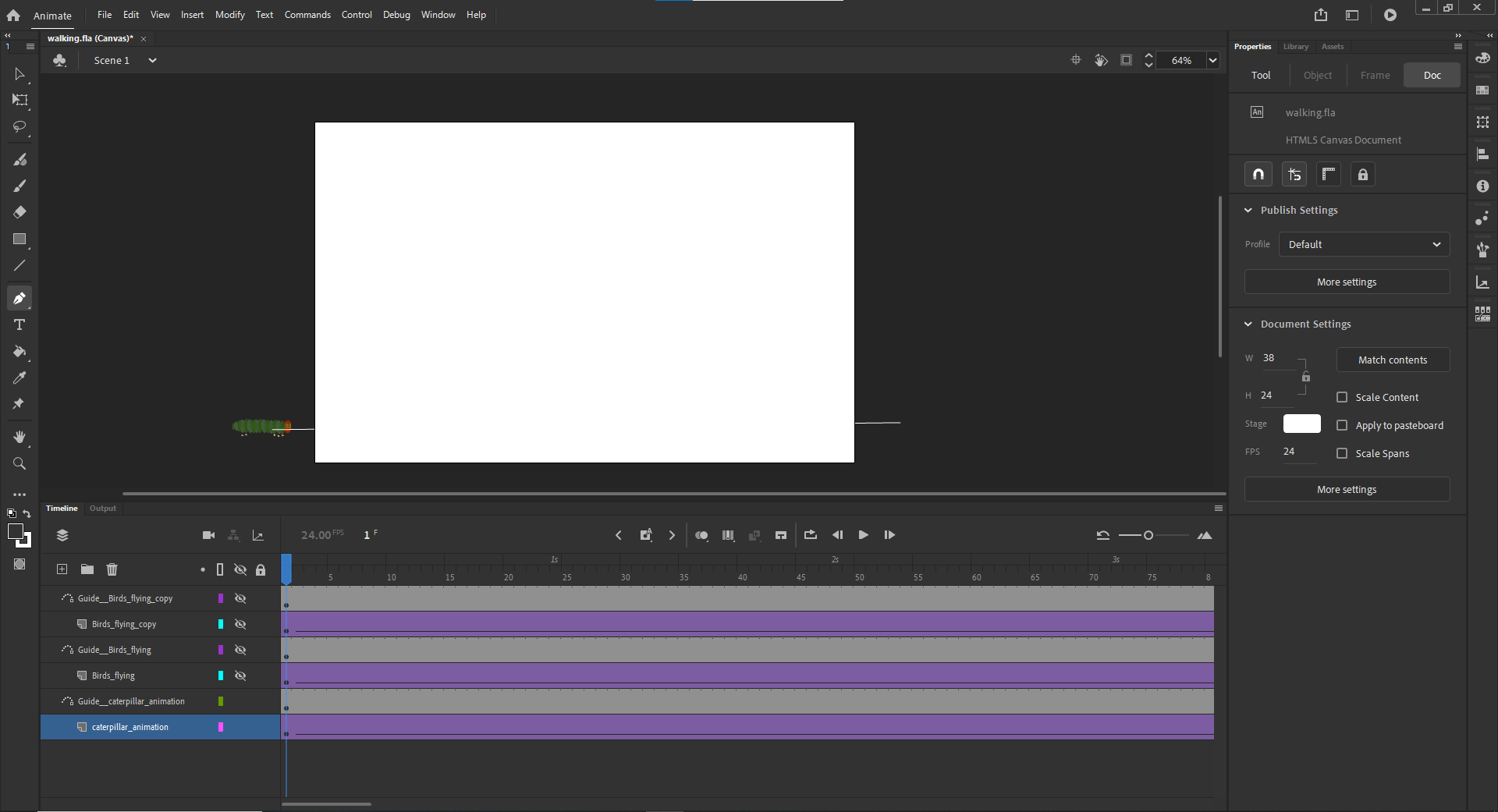The height and width of the screenshot is (812, 1498).
Task: Activate the Zoom tool
Action: coord(20,464)
